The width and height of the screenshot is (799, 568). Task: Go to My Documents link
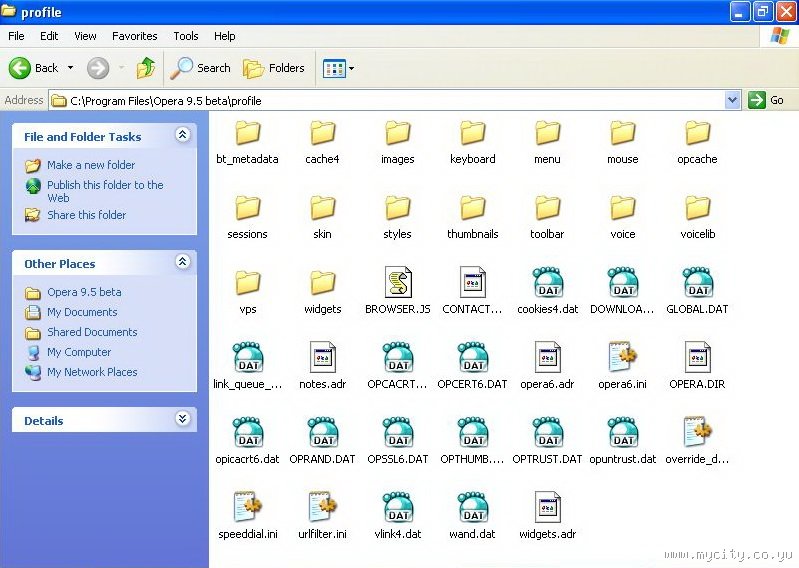pyautogui.click(x=82, y=312)
